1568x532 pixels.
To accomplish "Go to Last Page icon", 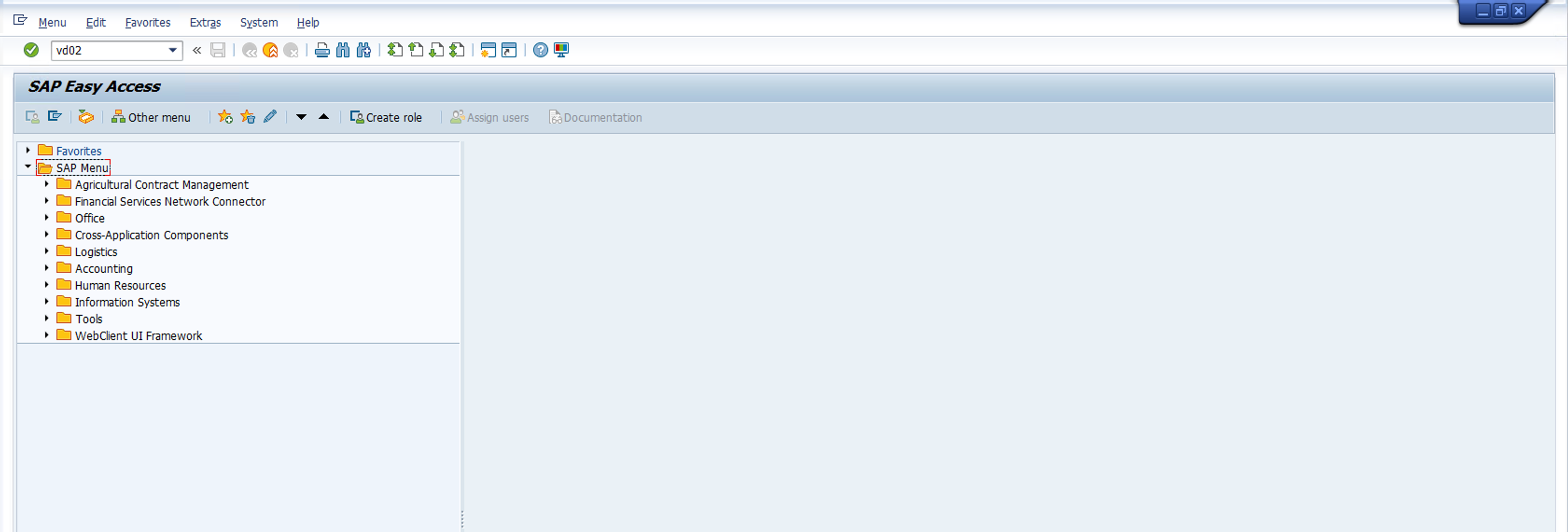I will [x=457, y=50].
